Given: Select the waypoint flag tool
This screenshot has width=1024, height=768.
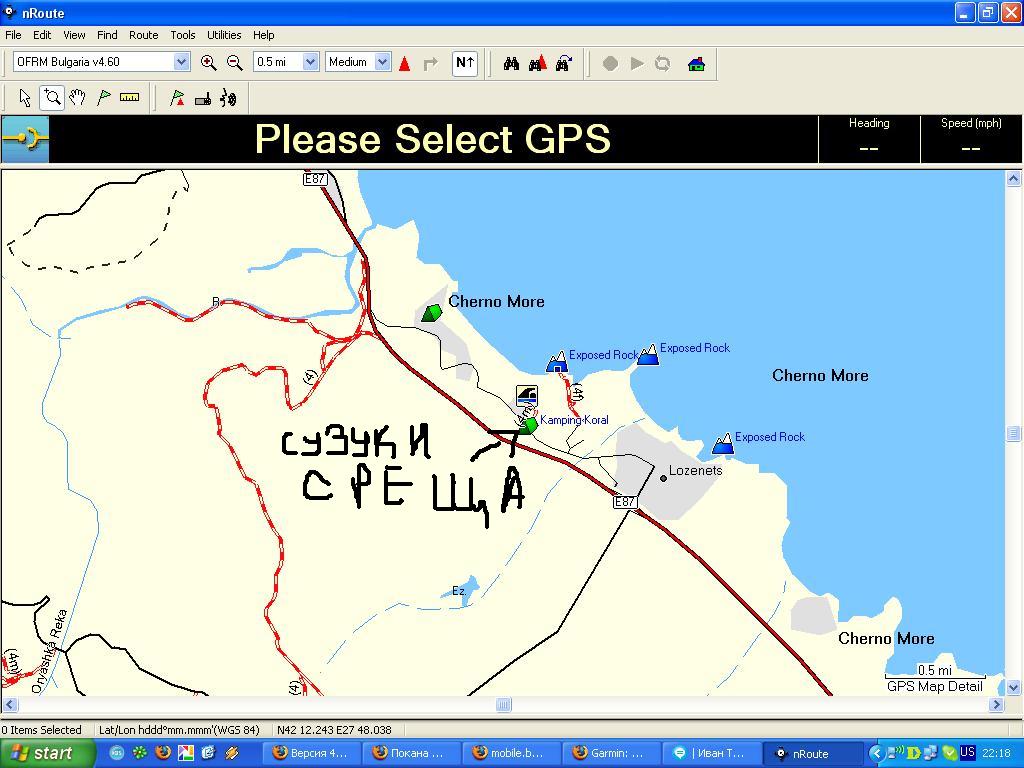Looking at the screenshot, I should 103,97.
